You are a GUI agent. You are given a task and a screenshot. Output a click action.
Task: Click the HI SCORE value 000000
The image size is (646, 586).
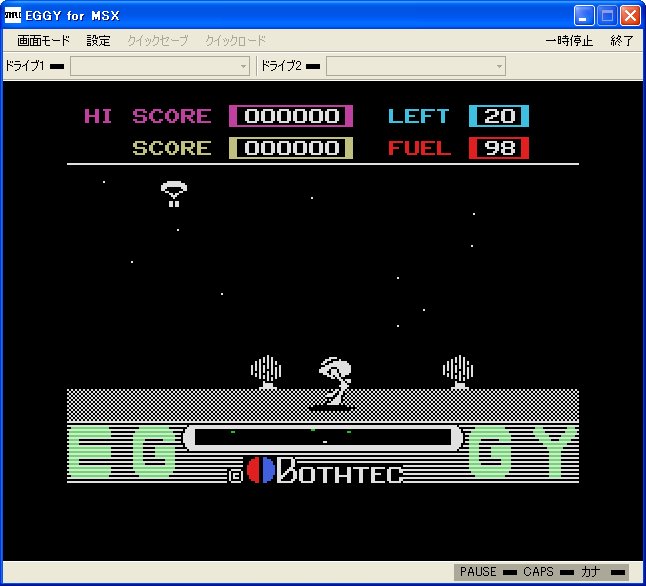pos(291,116)
